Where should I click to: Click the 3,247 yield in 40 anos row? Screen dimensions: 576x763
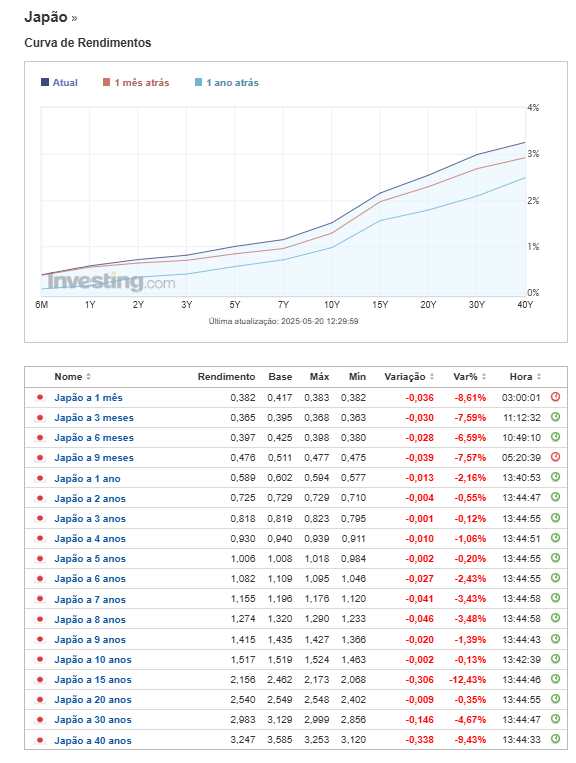[x=243, y=740]
